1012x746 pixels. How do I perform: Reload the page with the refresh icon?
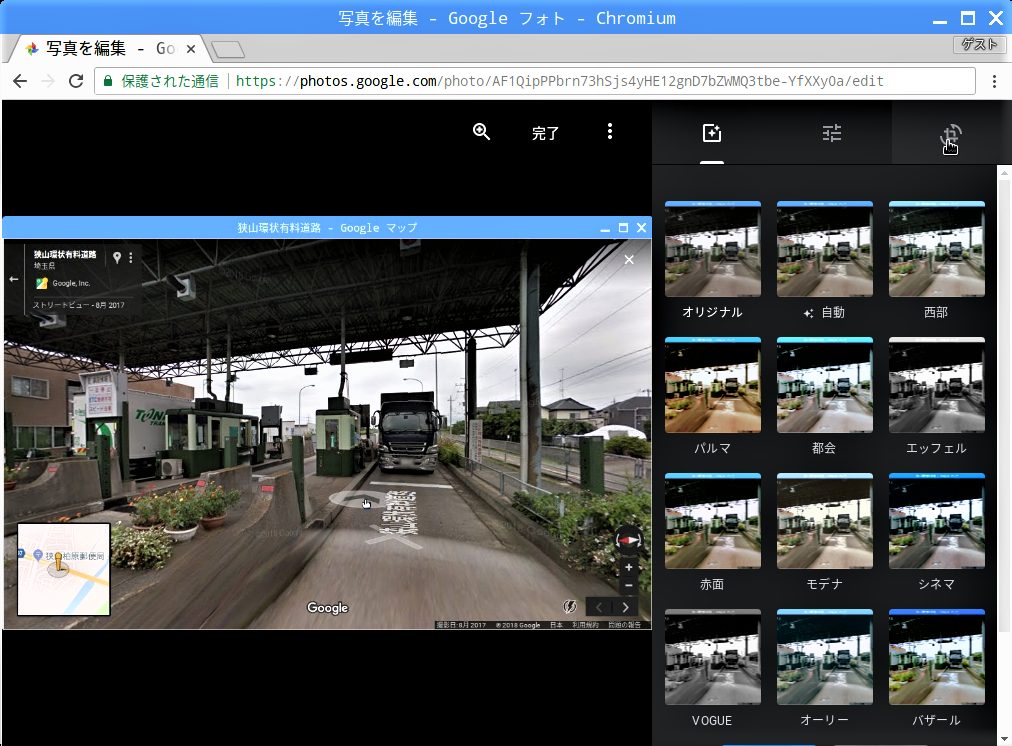(x=76, y=81)
